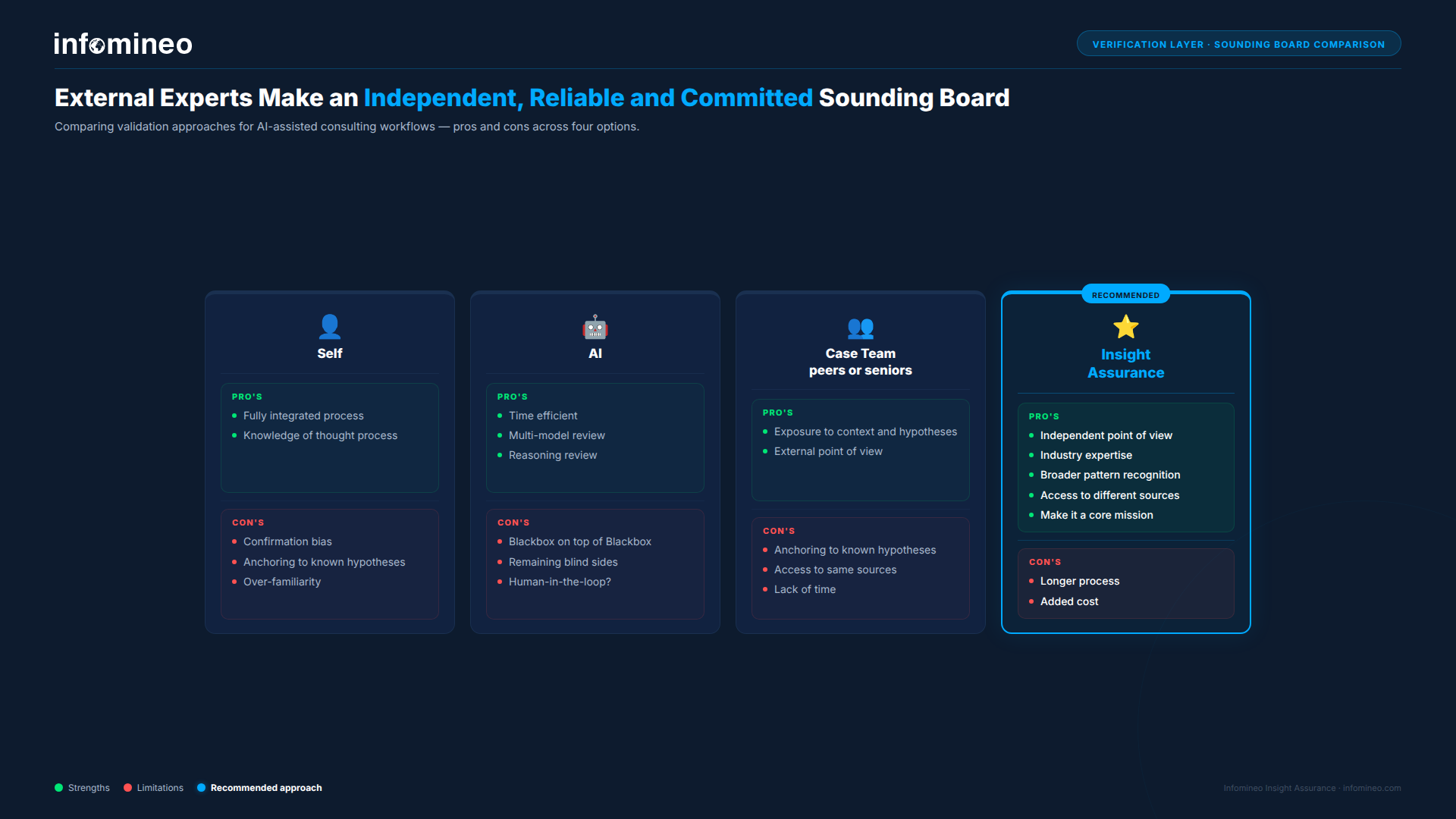The width and height of the screenshot is (1456, 819).
Task: Click 'Anchoring to known hypotheses' in Self card
Action: point(324,562)
